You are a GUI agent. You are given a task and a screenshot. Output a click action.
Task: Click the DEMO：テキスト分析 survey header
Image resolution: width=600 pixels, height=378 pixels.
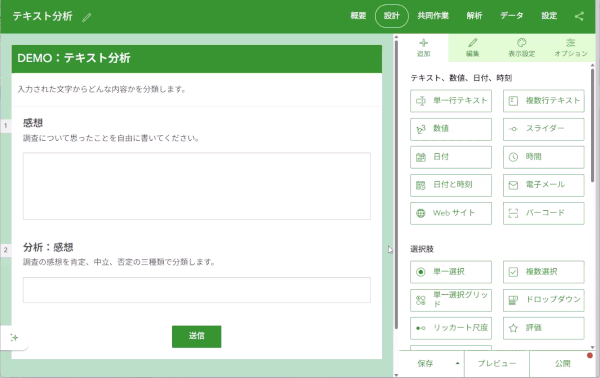[197, 59]
